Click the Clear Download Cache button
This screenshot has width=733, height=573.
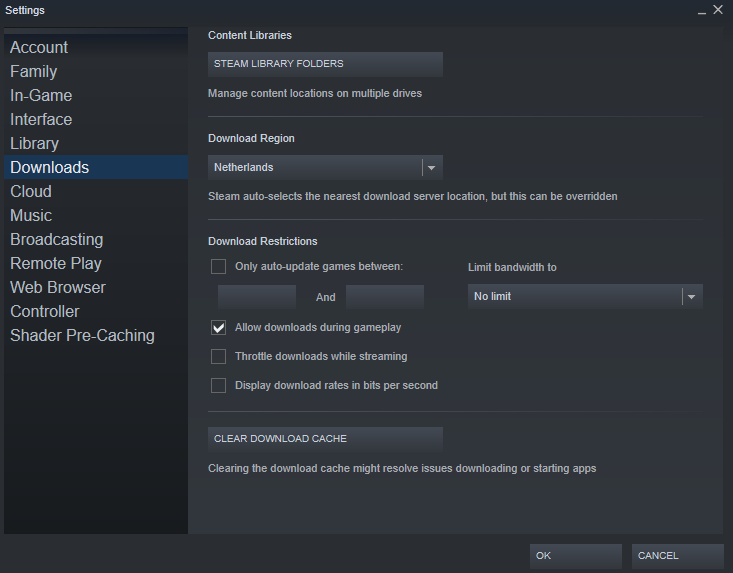(325, 439)
